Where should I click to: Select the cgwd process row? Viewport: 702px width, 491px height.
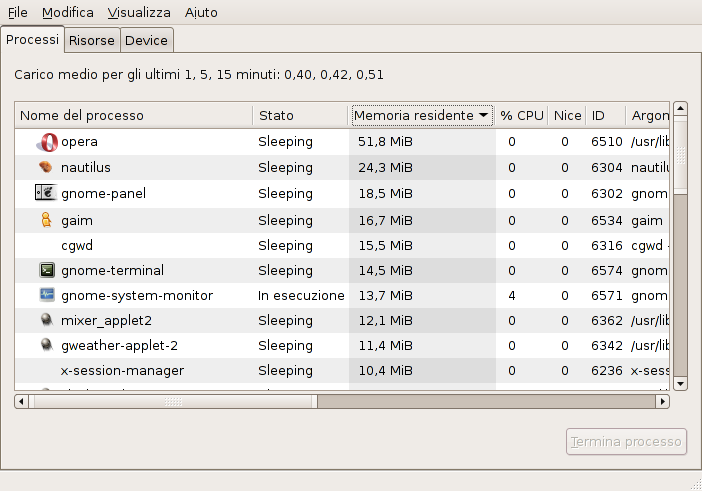342,245
